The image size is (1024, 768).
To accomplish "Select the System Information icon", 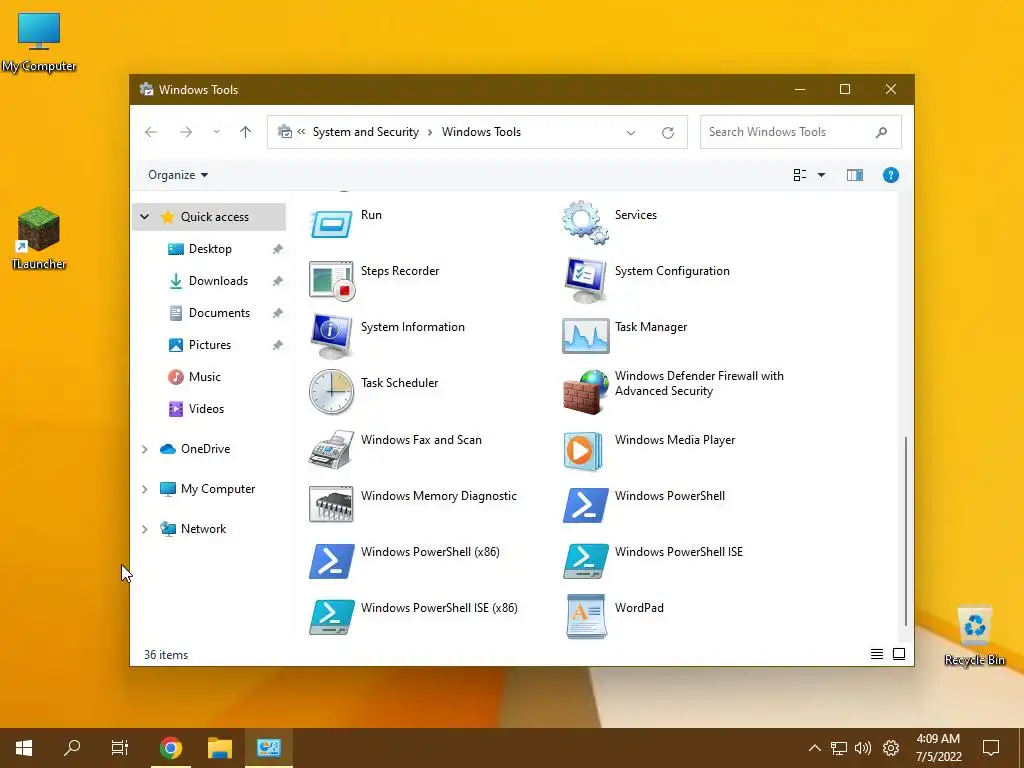I will pyautogui.click(x=331, y=336).
